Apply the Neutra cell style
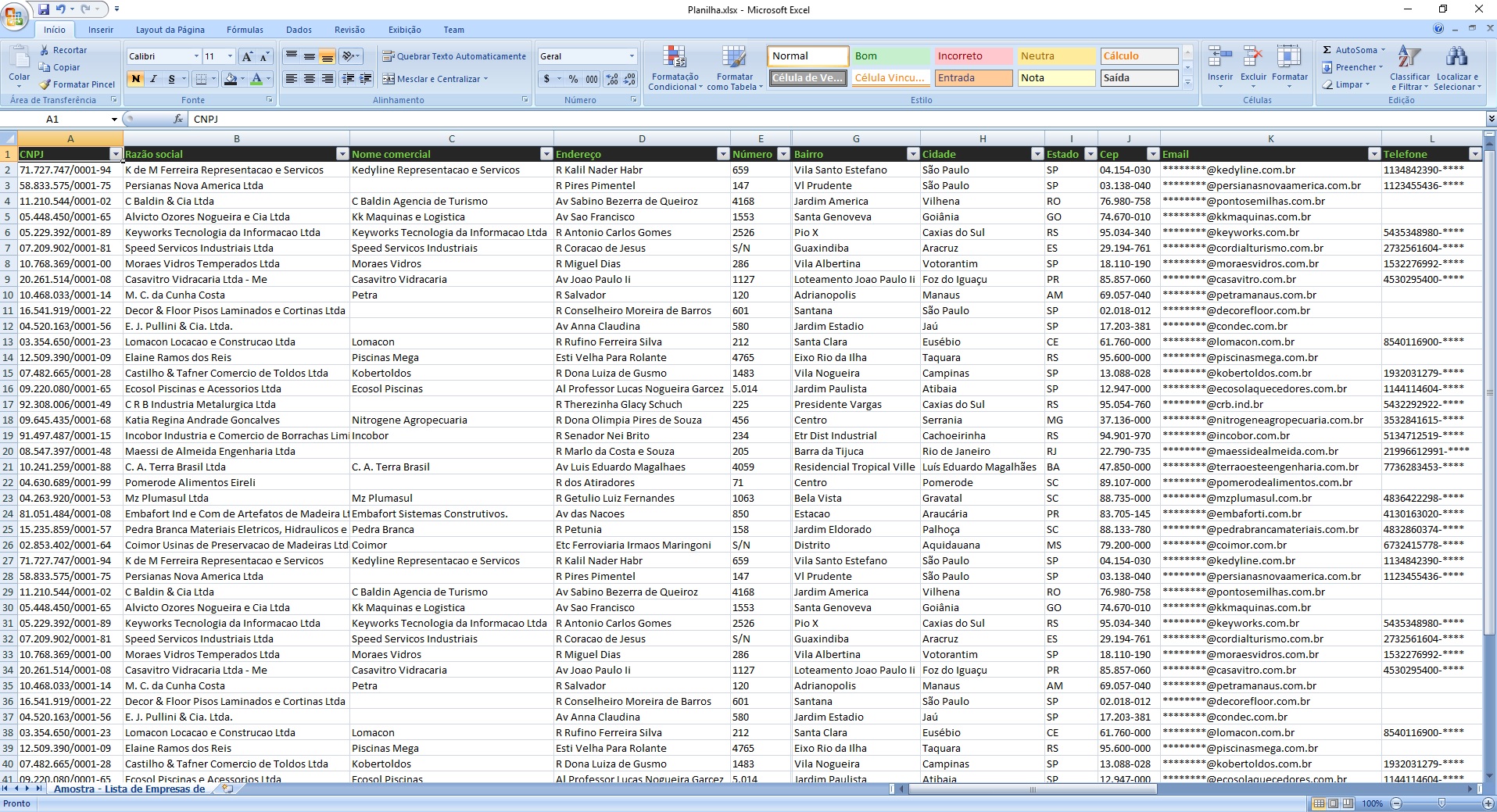The image size is (1497, 812). tap(1056, 56)
